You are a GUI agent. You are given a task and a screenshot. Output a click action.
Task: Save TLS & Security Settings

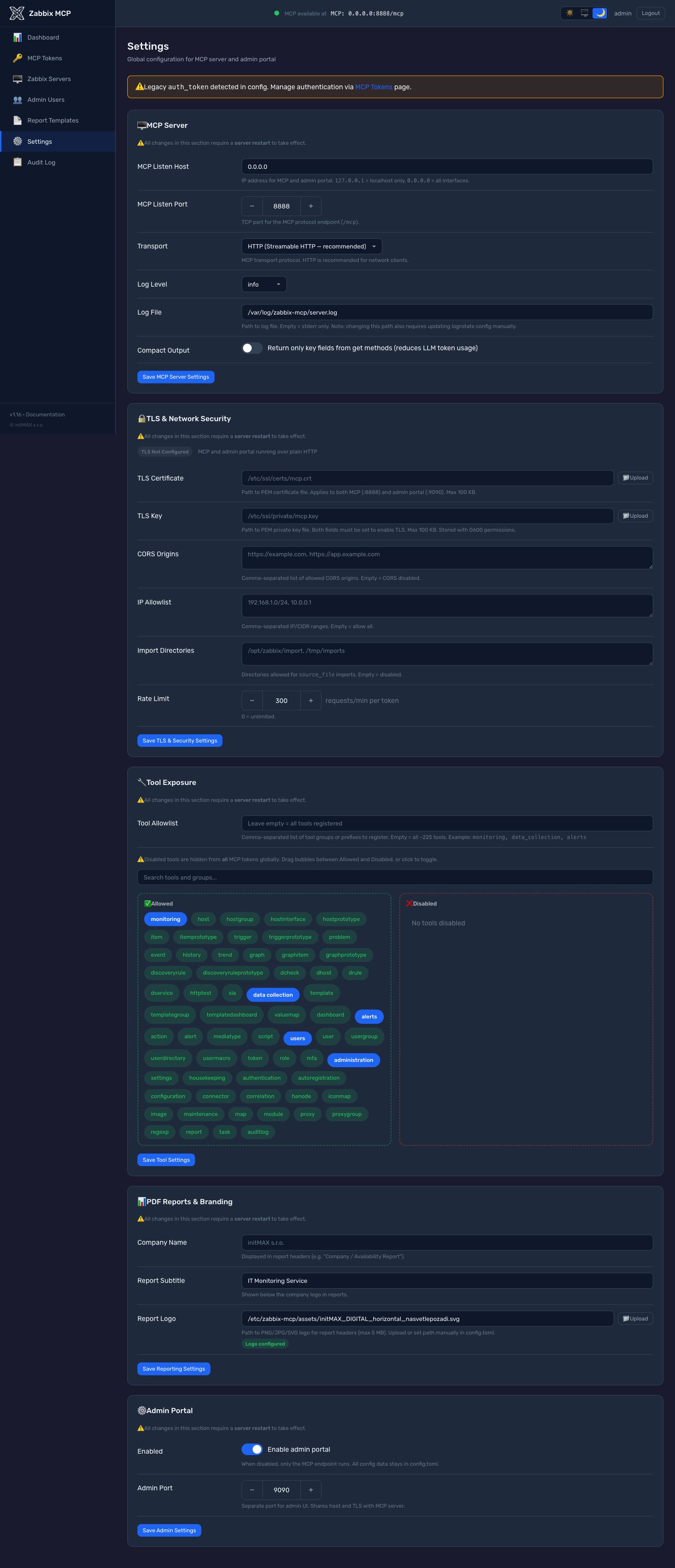180,741
